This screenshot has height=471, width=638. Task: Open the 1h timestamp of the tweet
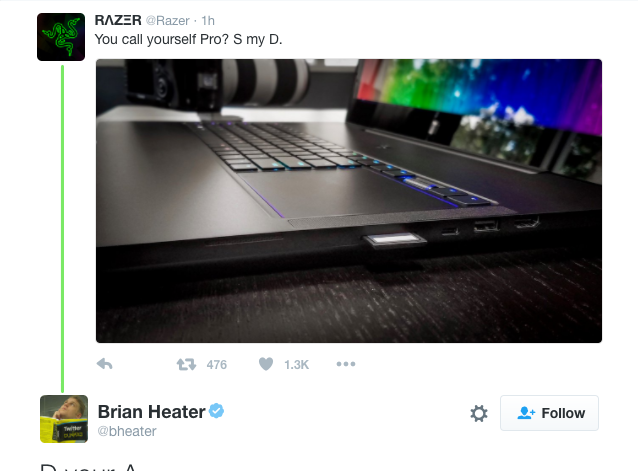pyautogui.click(x=208, y=20)
